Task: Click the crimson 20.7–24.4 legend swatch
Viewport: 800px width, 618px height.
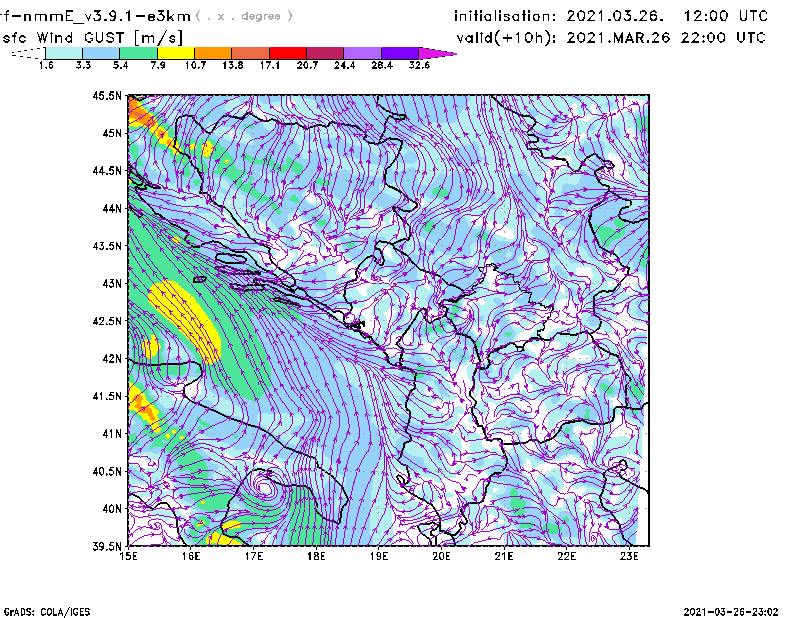Action: pyautogui.click(x=325, y=53)
